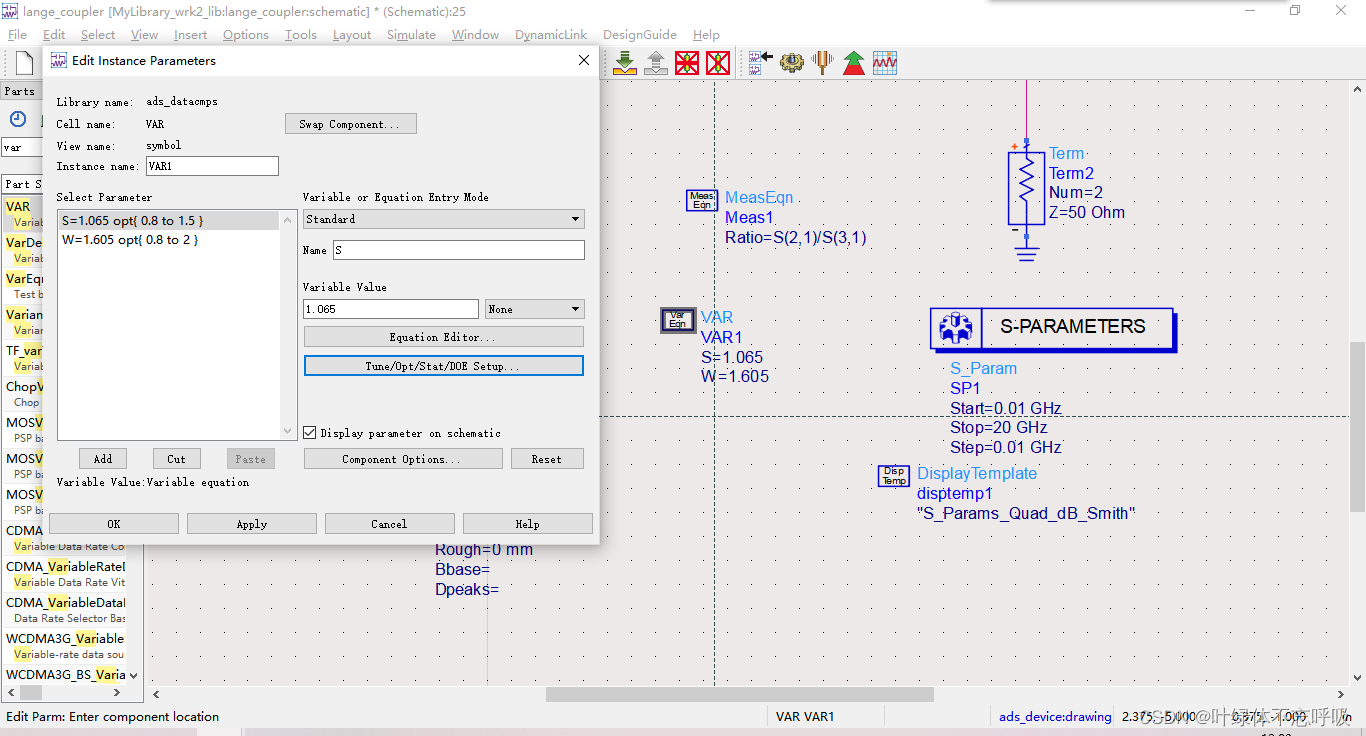Click the Tune parameters tuning-fork icon
The width and height of the screenshot is (1366, 736).
(x=822, y=63)
